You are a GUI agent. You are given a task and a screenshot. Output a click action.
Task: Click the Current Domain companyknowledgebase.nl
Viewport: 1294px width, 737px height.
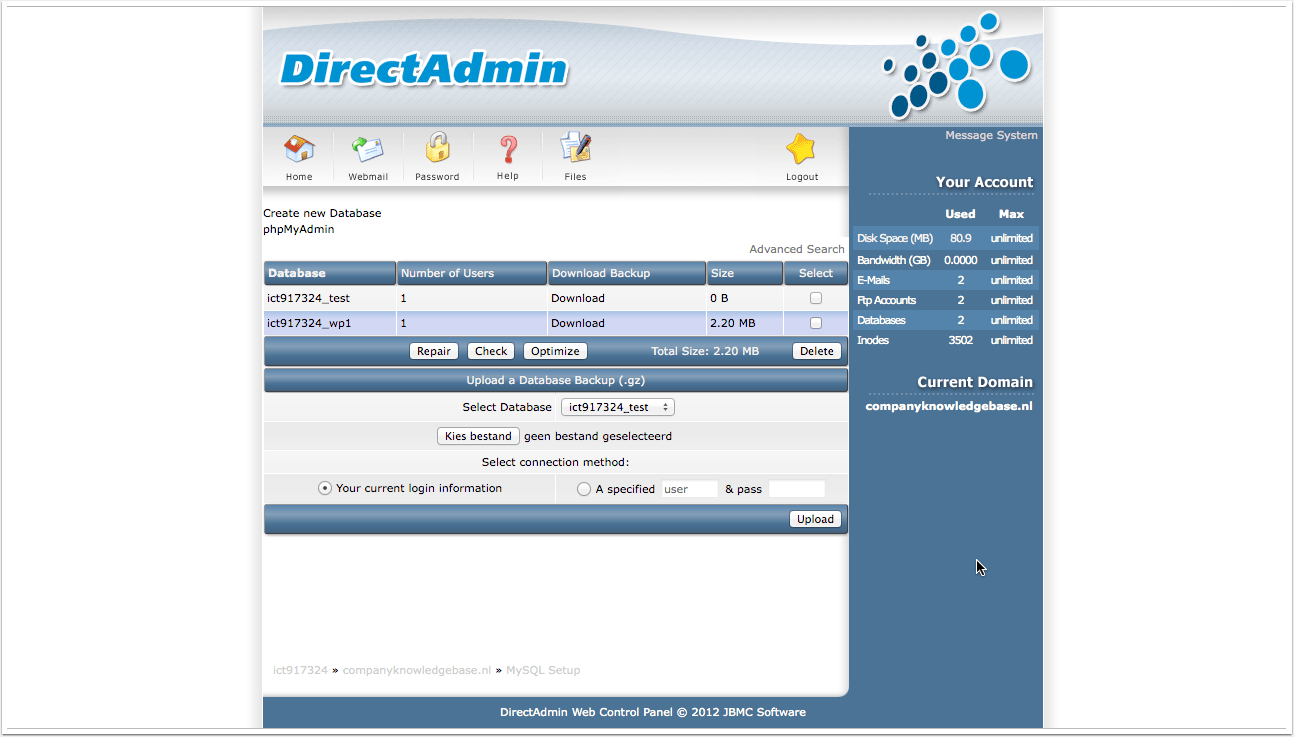(x=949, y=406)
